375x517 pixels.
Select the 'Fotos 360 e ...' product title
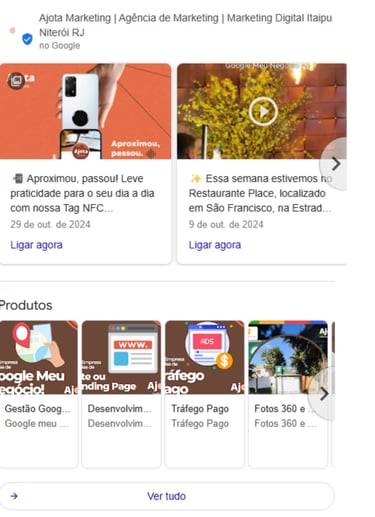click(285, 409)
